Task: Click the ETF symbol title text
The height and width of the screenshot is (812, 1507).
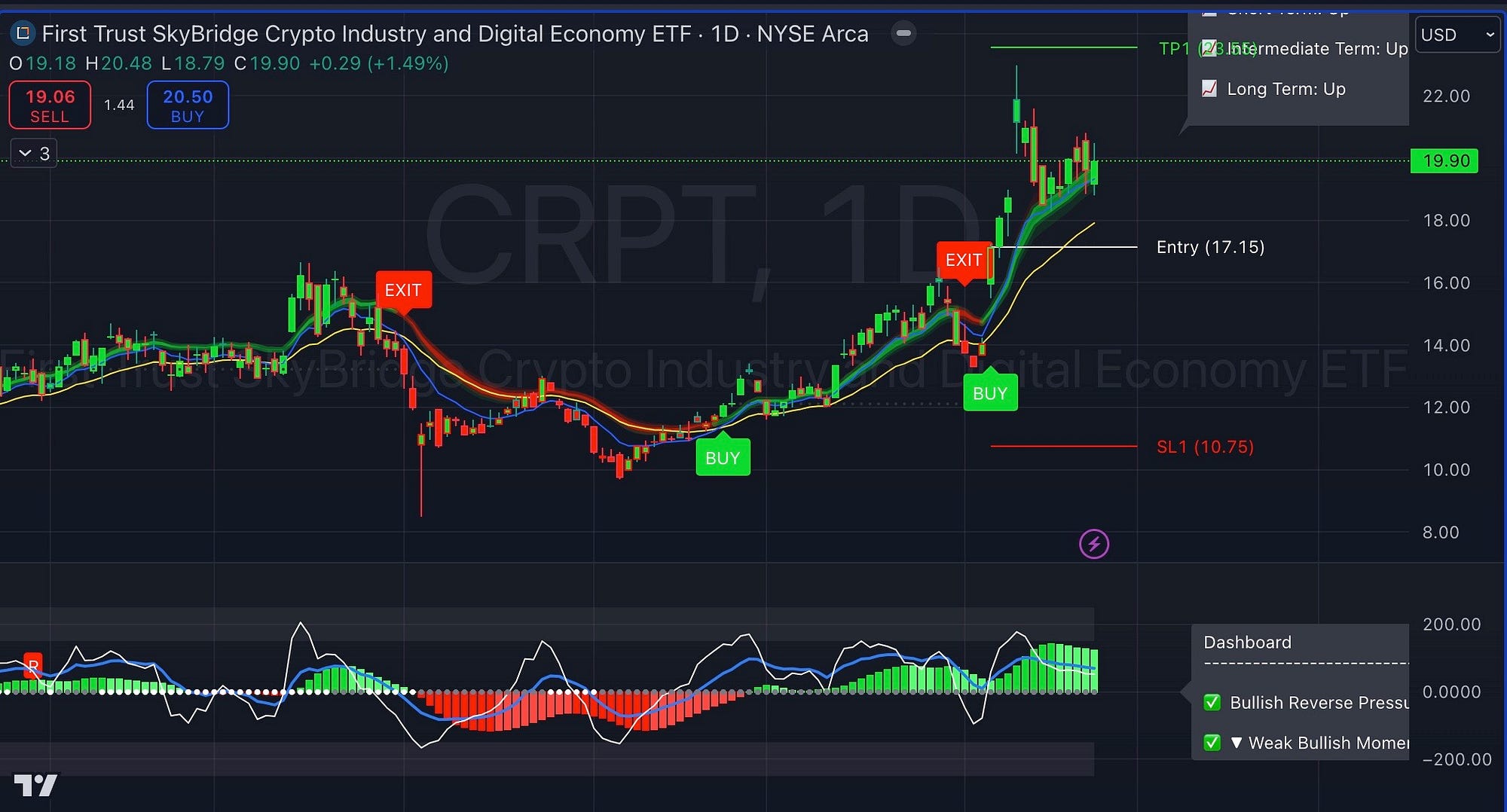Action: (x=366, y=34)
